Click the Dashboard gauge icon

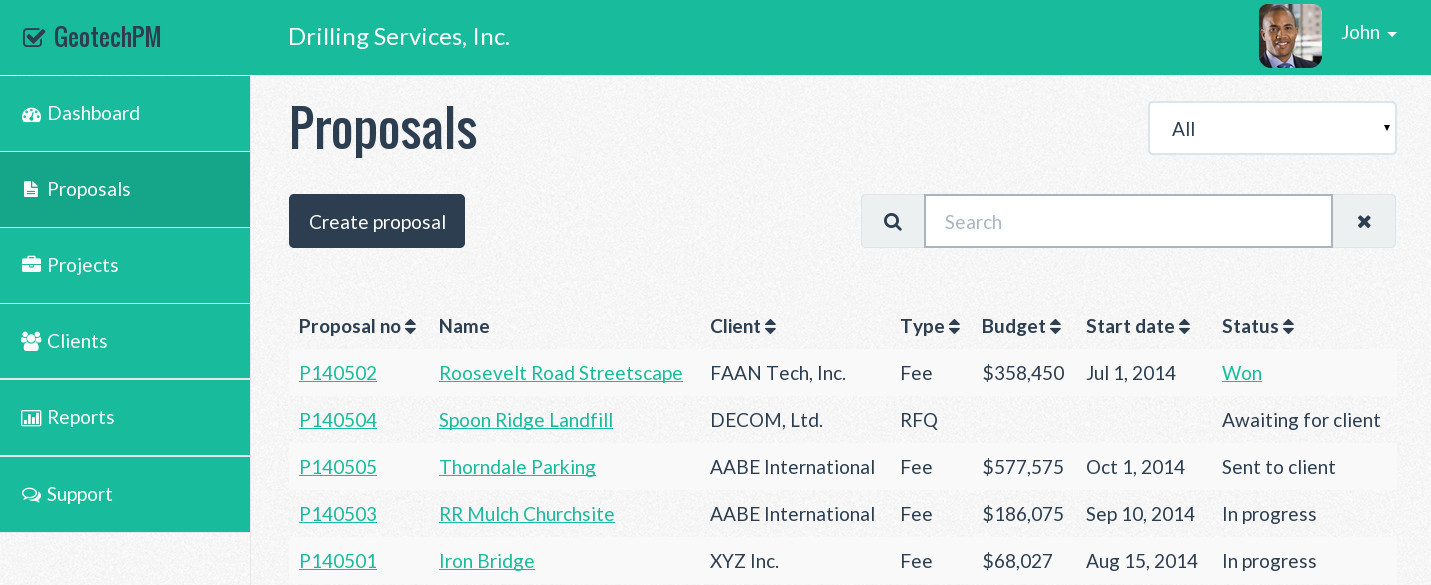click(x=31, y=114)
